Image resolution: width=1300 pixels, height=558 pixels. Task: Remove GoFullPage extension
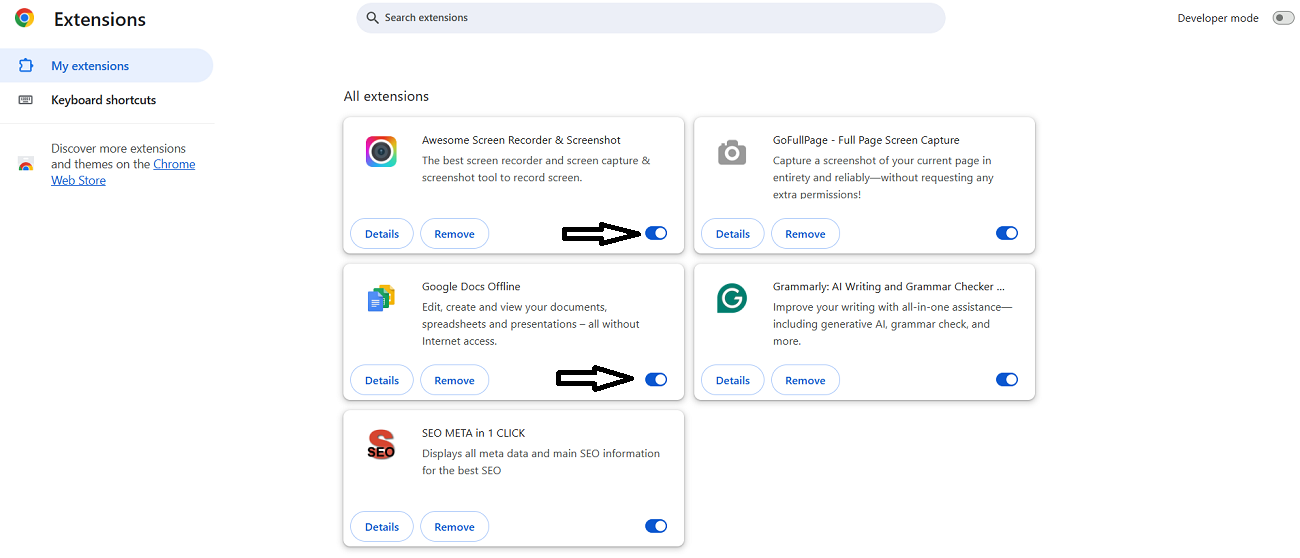click(805, 234)
